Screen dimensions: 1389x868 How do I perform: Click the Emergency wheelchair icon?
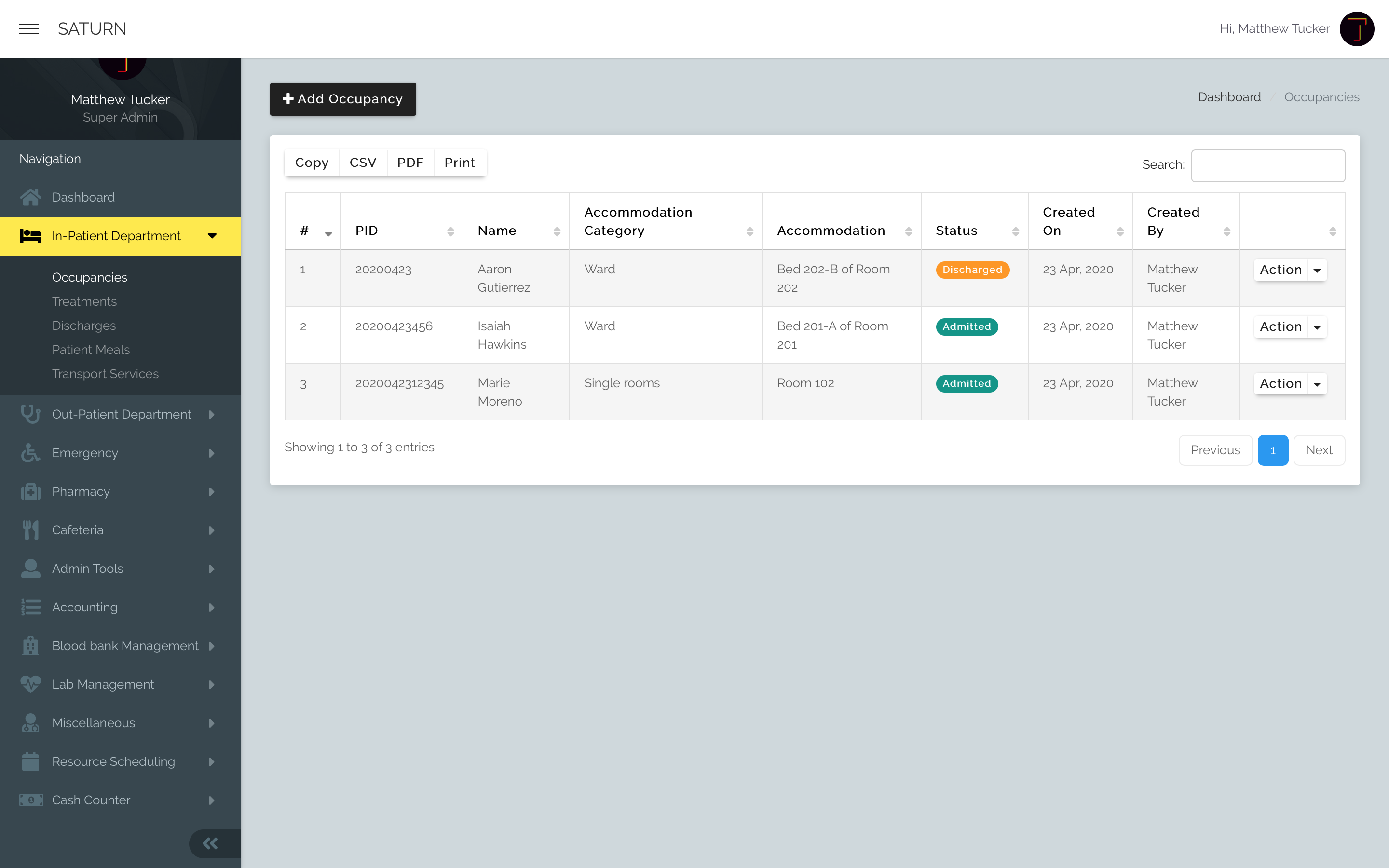point(30,453)
